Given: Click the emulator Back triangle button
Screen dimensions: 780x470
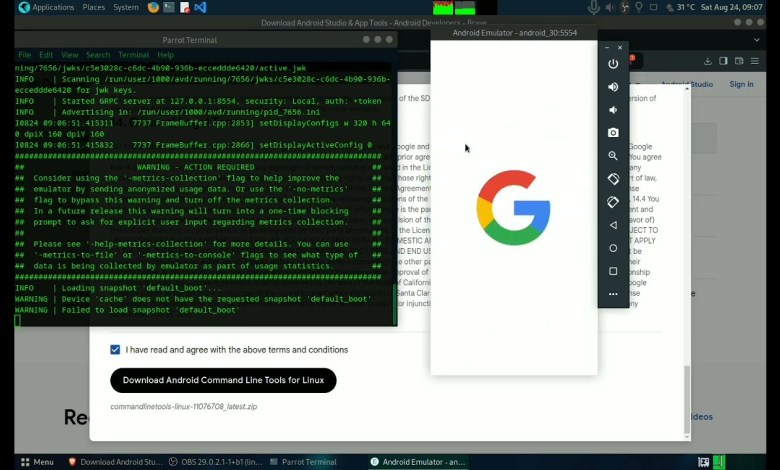Looking at the screenshot, I should (613, 225).
